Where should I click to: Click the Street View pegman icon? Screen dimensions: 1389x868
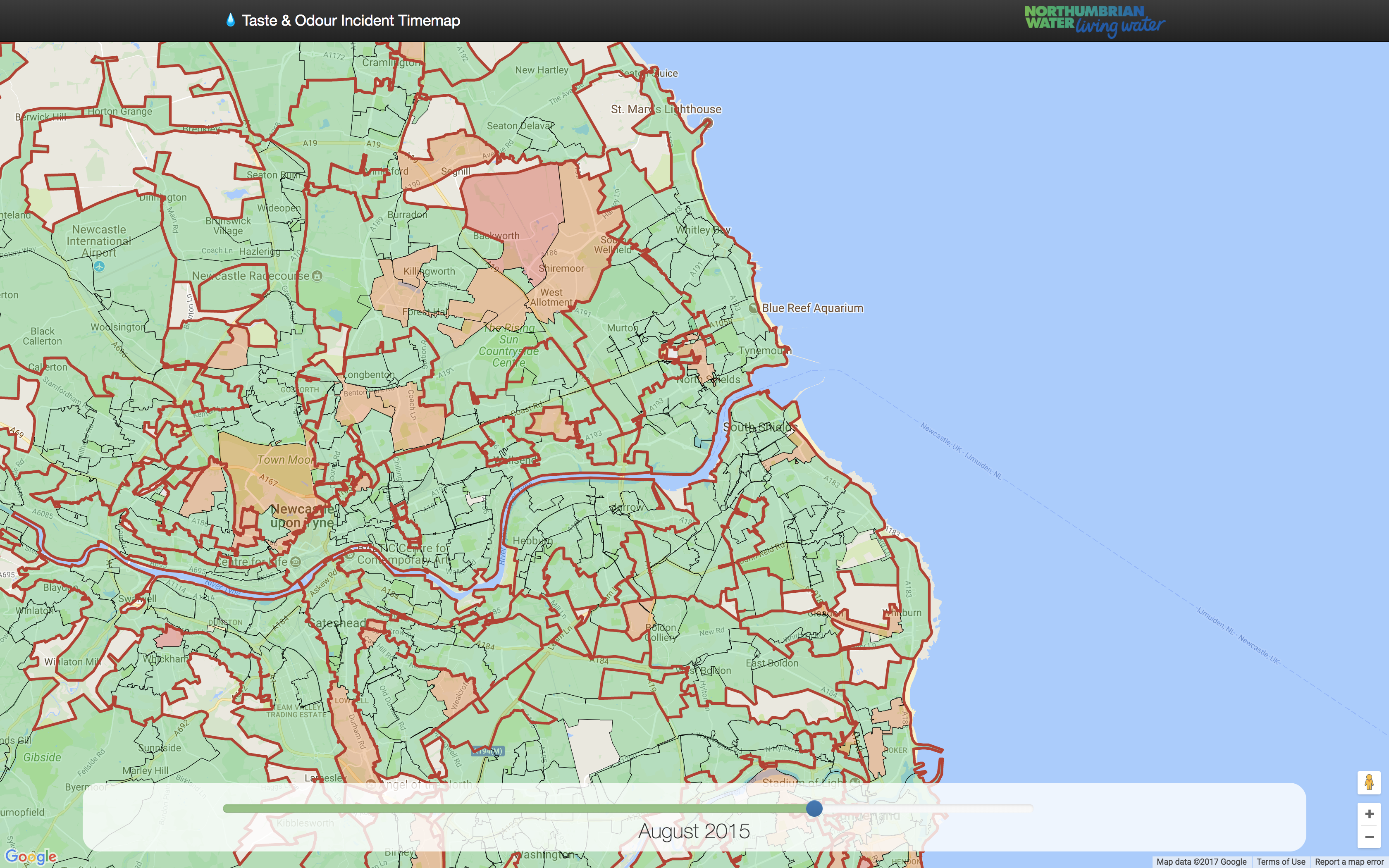(1368, 782)
